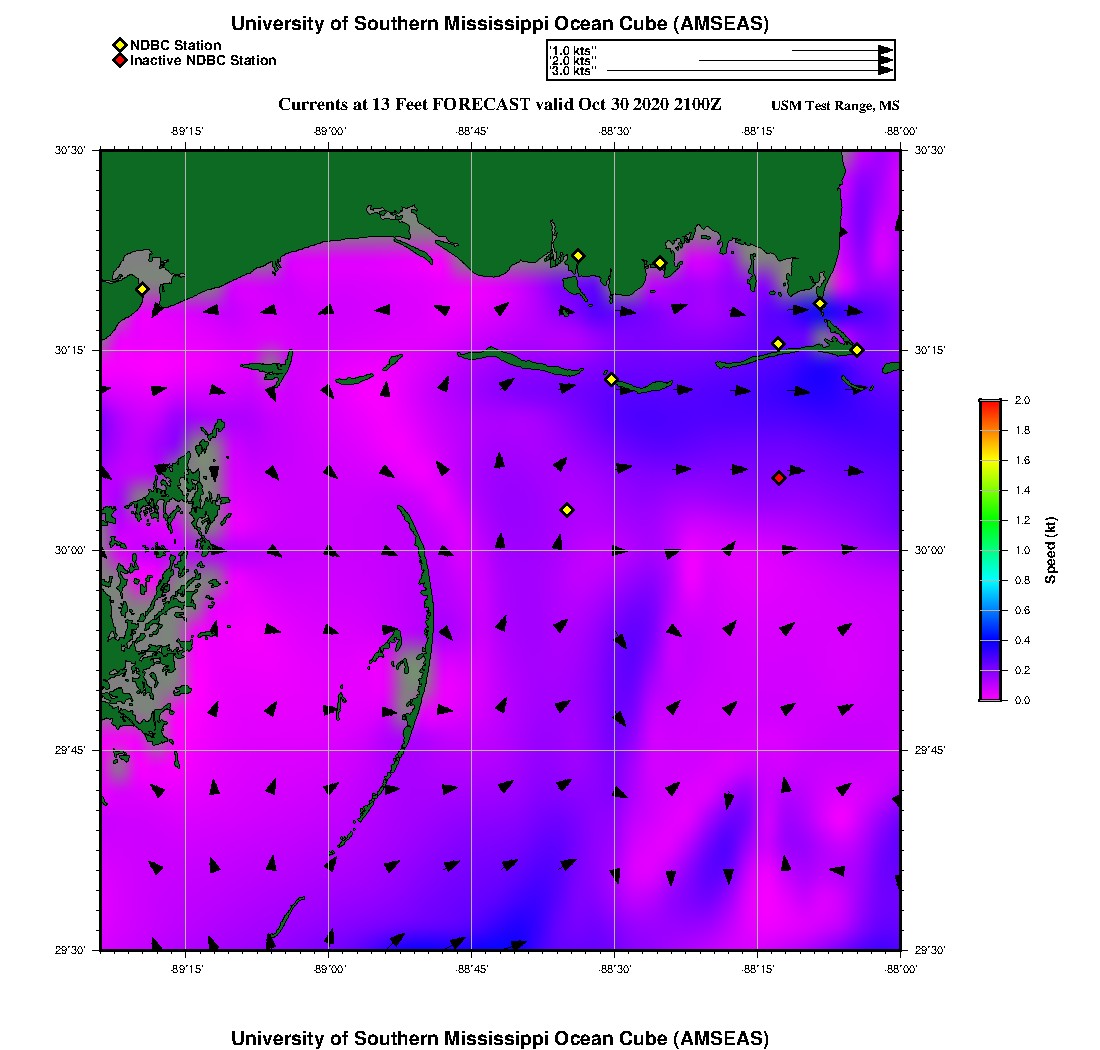
Task: Click the magenta bottom of the speed color bar
Action: [990, 696]
